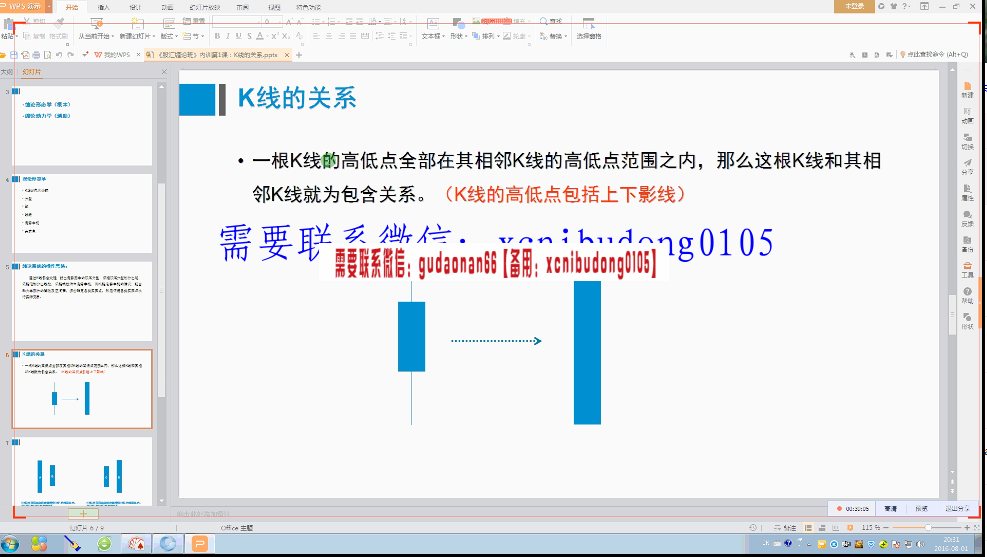The image size is (987, 557).
Task: Toggle the Notes button in status bar
Action: 786,527
